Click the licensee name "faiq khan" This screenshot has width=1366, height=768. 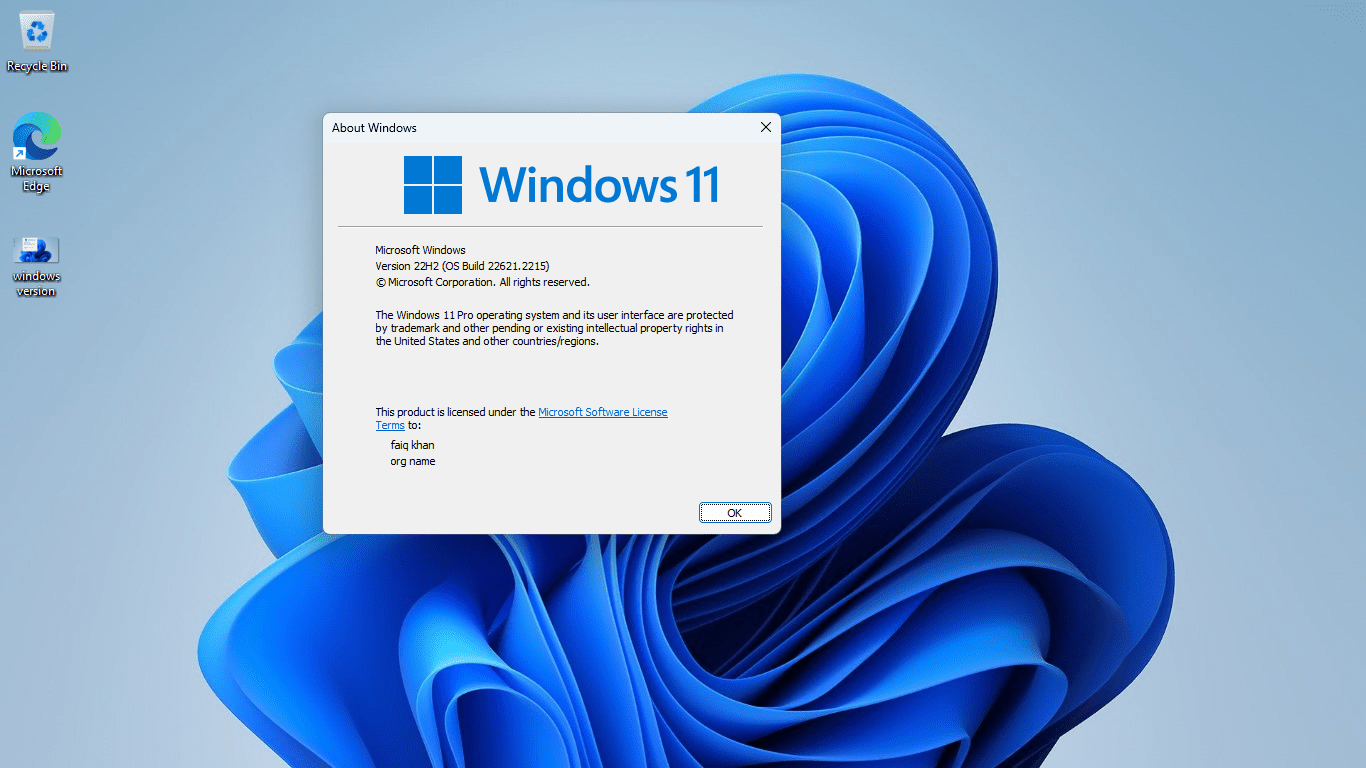(x=412, y=445)
